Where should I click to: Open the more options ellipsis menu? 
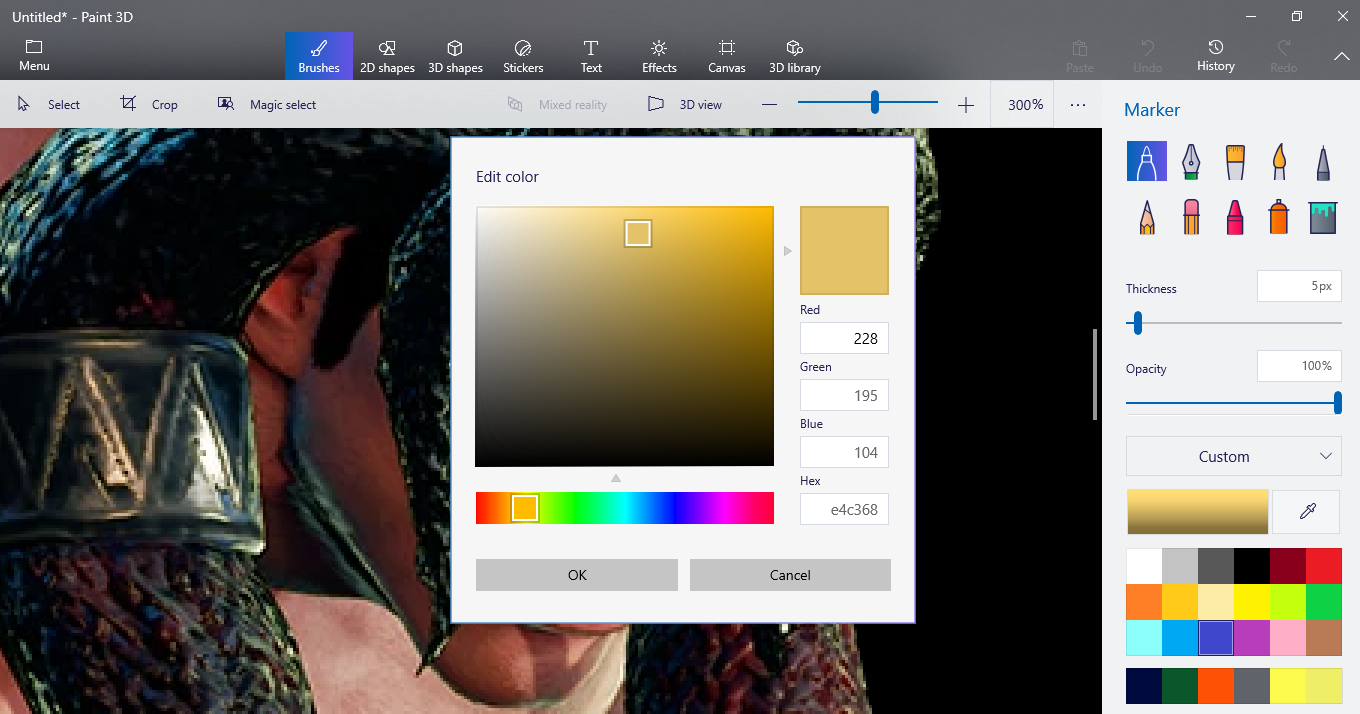pos(1077,104)
